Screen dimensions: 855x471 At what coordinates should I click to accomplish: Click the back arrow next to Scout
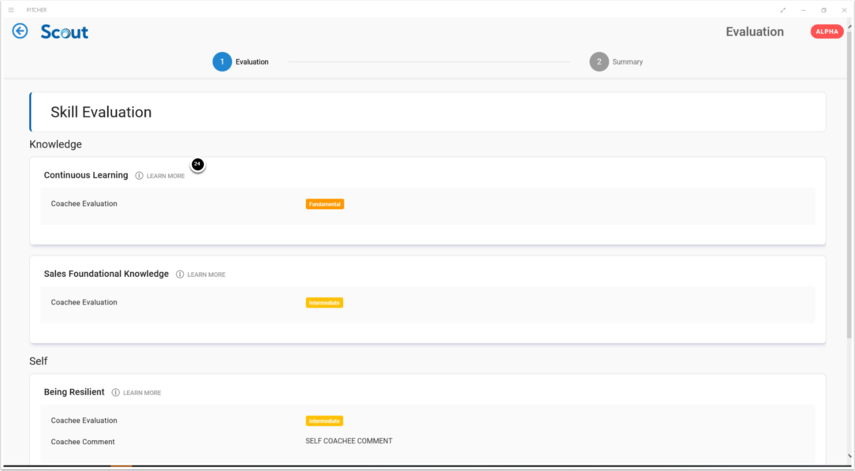(x=20, y=32)
